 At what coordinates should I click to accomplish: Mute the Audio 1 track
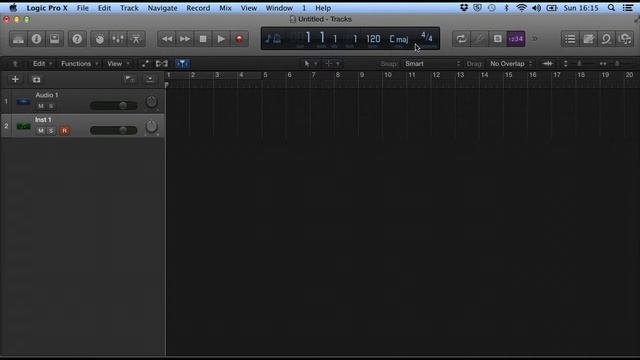tap(41, 106)
